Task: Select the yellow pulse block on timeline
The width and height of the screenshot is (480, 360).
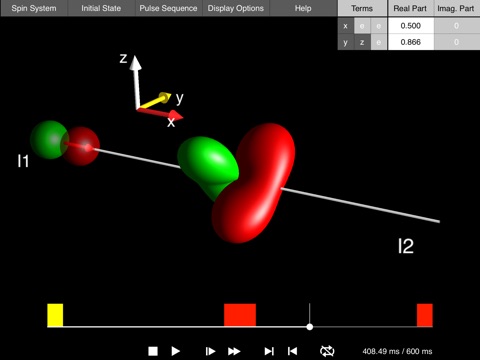Action: (55, 315)
